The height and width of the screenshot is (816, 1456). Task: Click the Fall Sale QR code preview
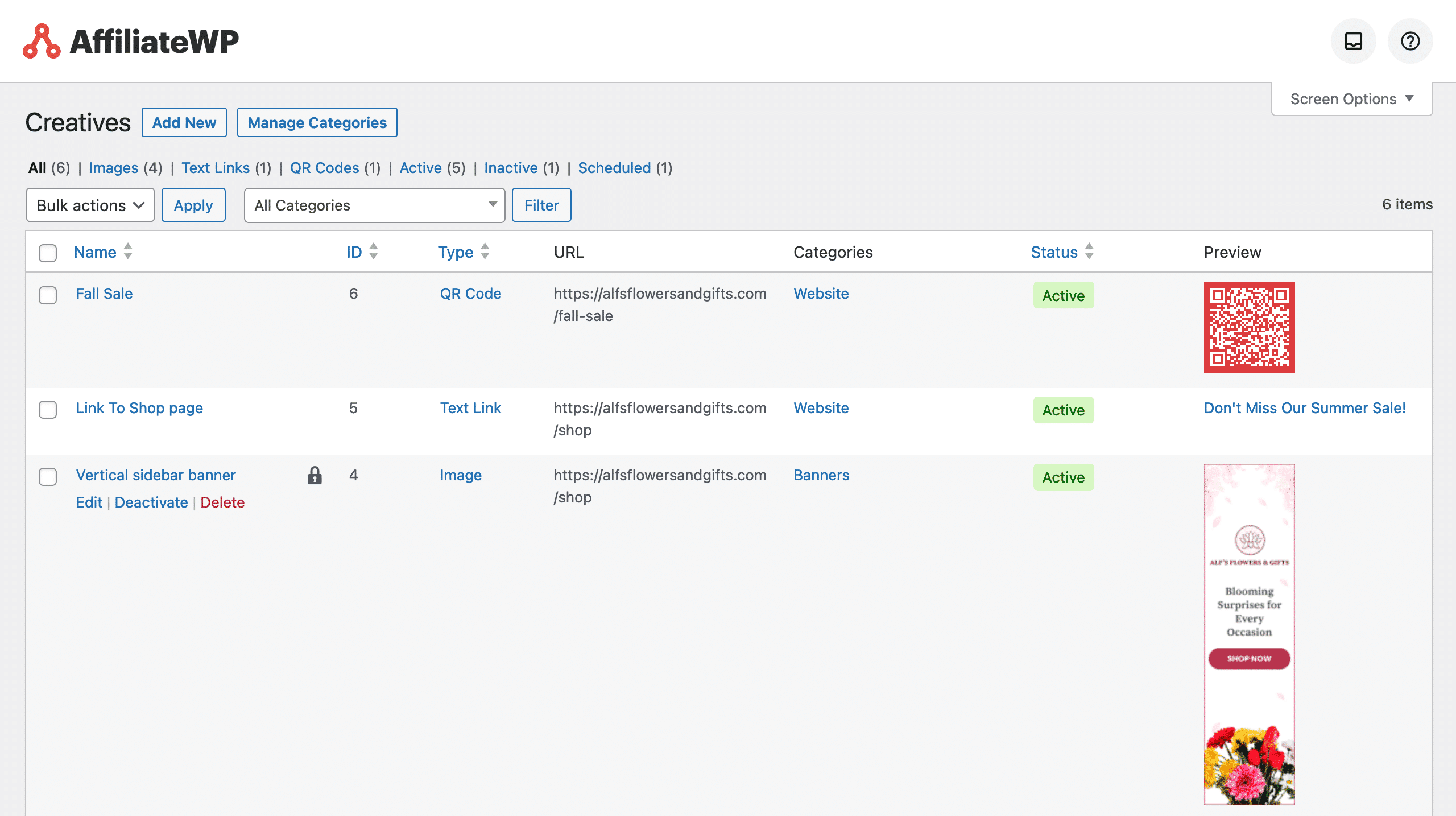tap(1249, 327)
